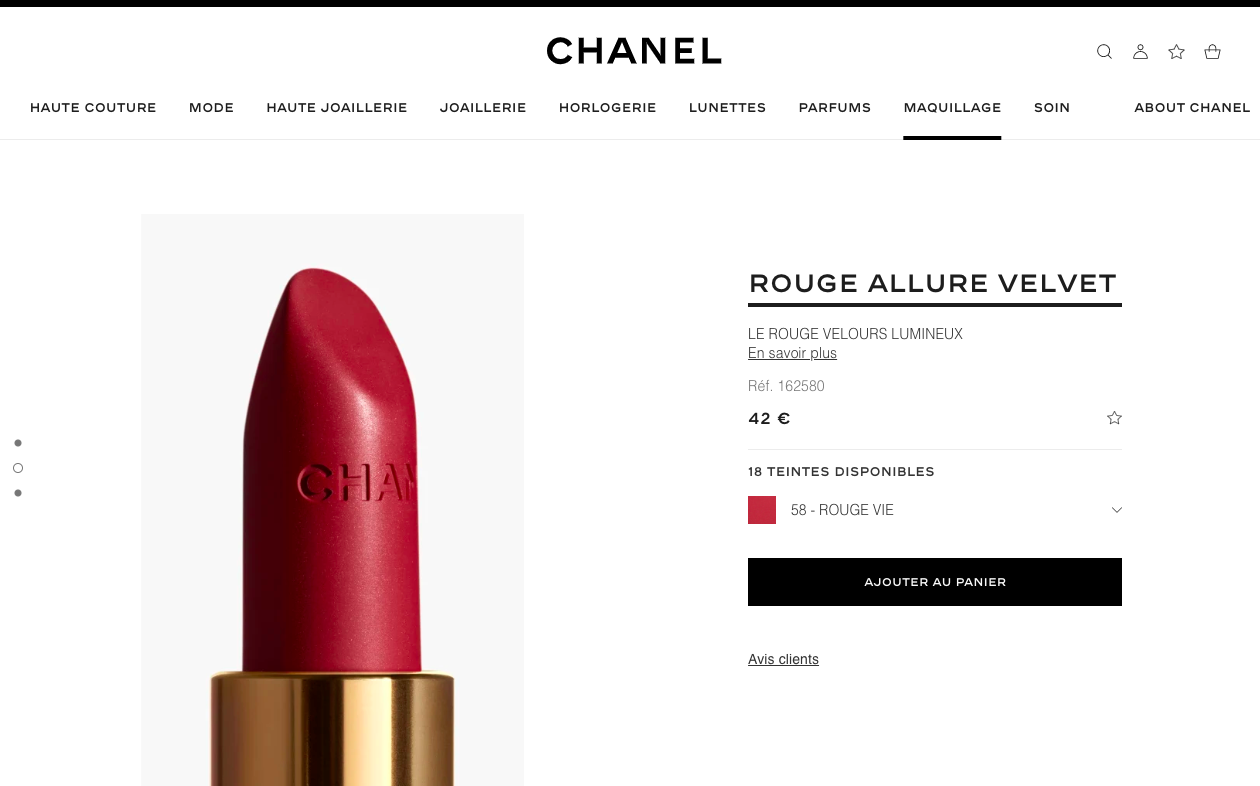Click the Rouge Vie red color swatch
The width and height of the screenshot is (1260, 786).
coord(762,510)
